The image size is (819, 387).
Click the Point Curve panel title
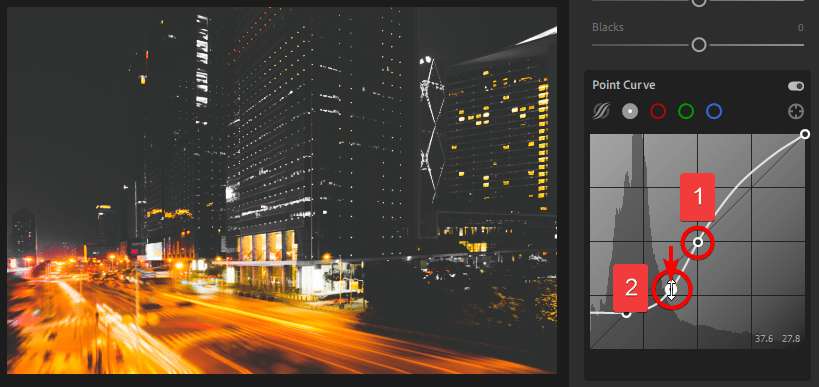624,85
